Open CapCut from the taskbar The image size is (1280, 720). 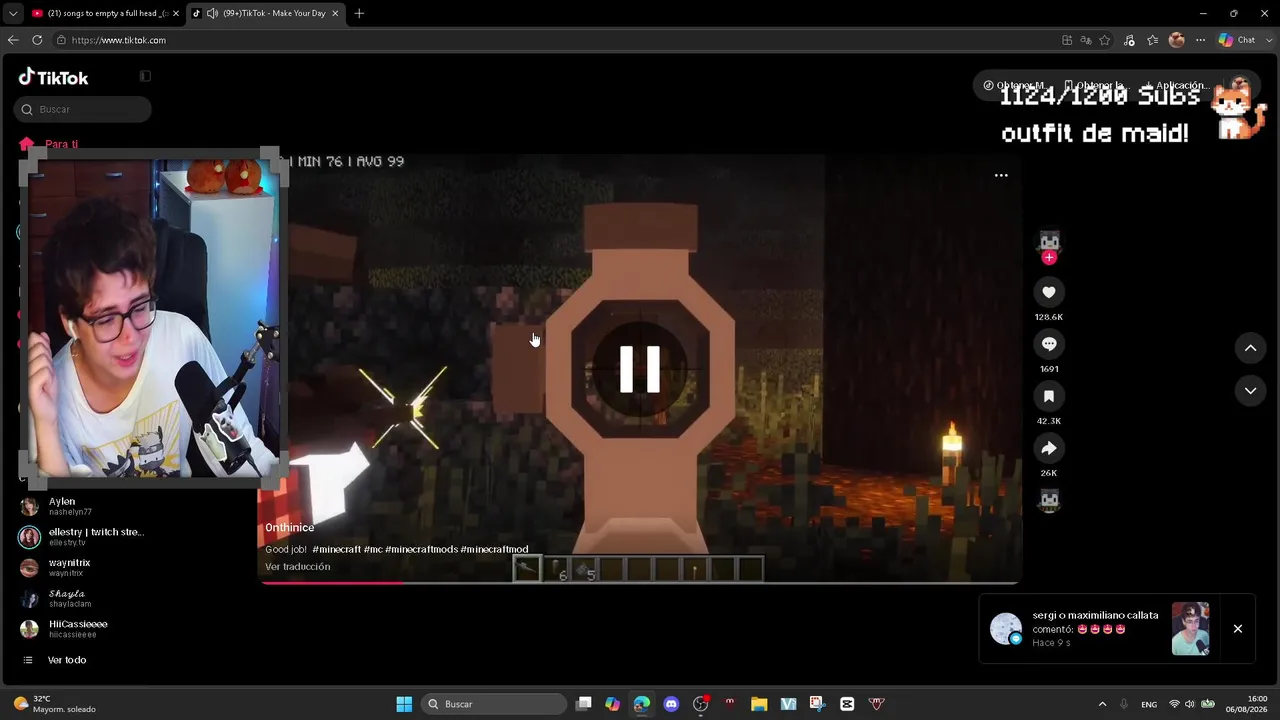point(847,704)
